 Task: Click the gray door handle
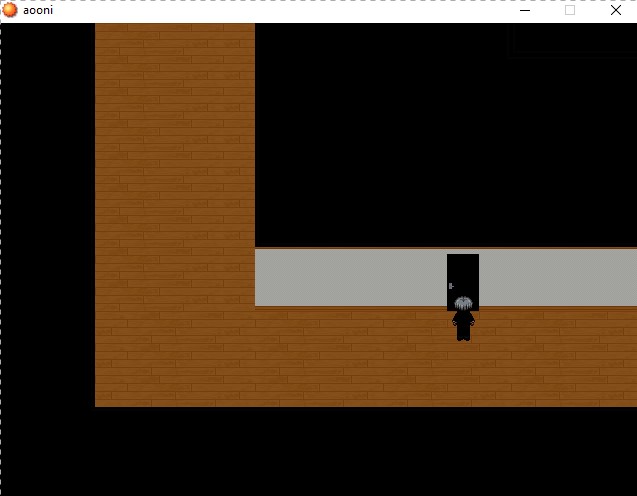pos(451,286)
